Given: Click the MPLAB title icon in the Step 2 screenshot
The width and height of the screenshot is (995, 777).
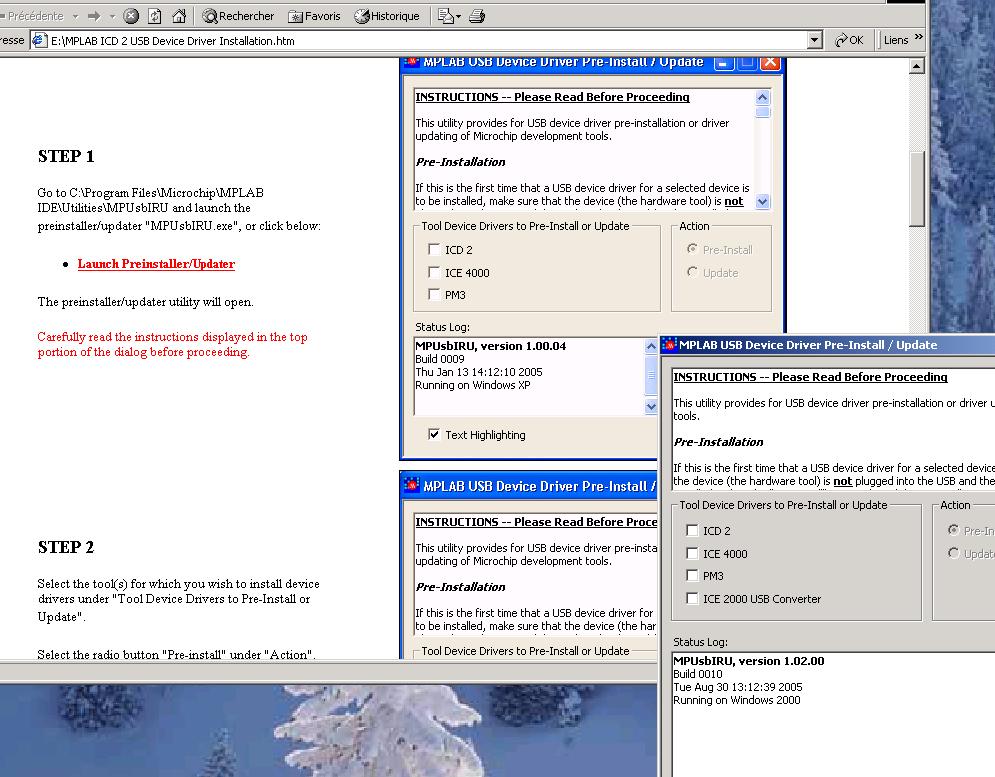Looking at the screenshot, I should [x=411, y=486].
